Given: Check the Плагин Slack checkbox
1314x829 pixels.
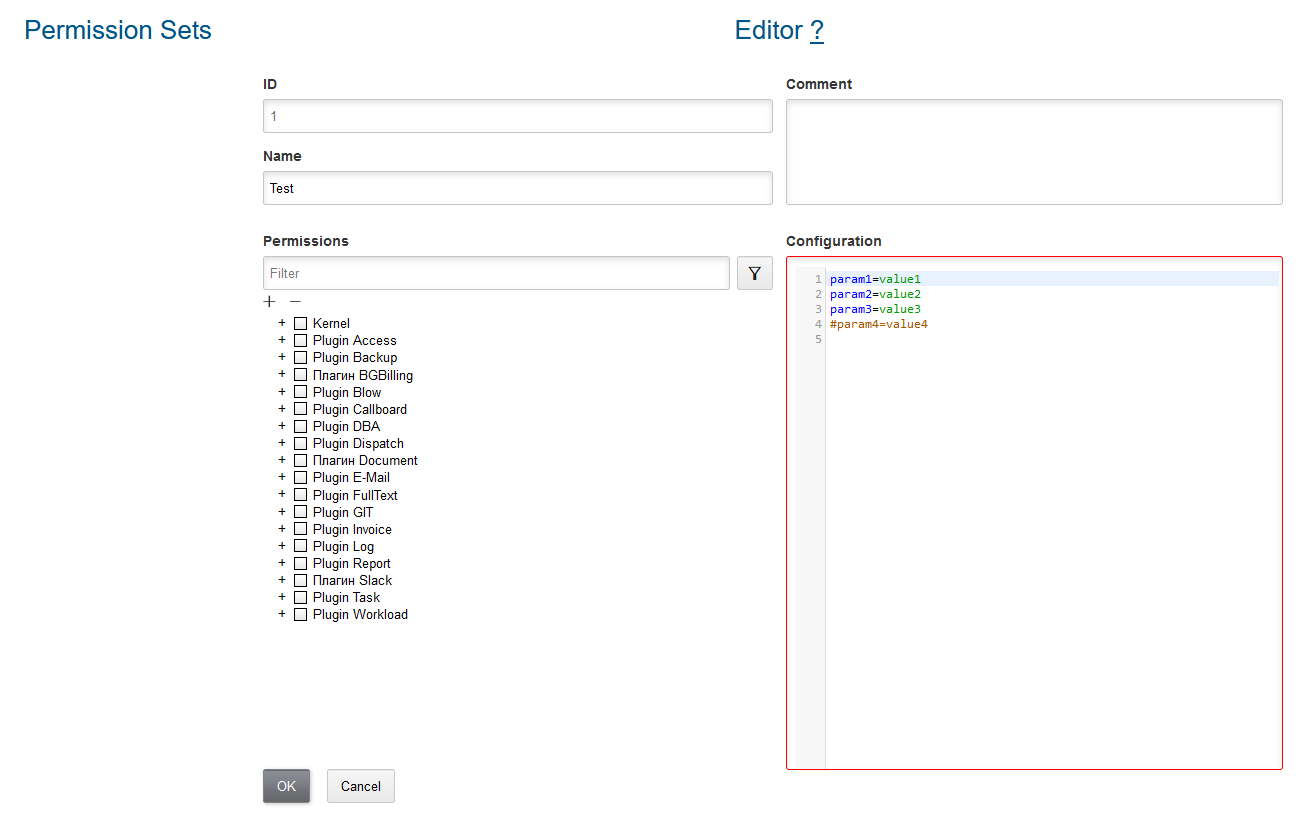Looking at the screenshot, I should [300, 580].
